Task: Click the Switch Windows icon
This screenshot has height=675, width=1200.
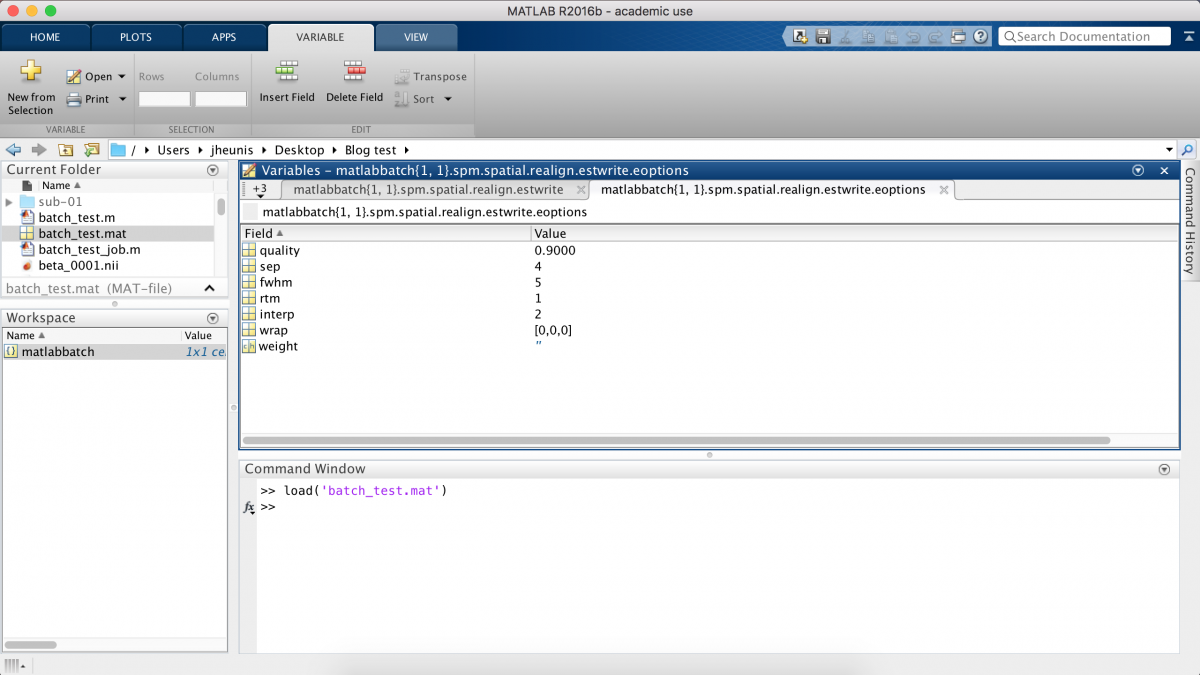Action: [x=958, y=36]
